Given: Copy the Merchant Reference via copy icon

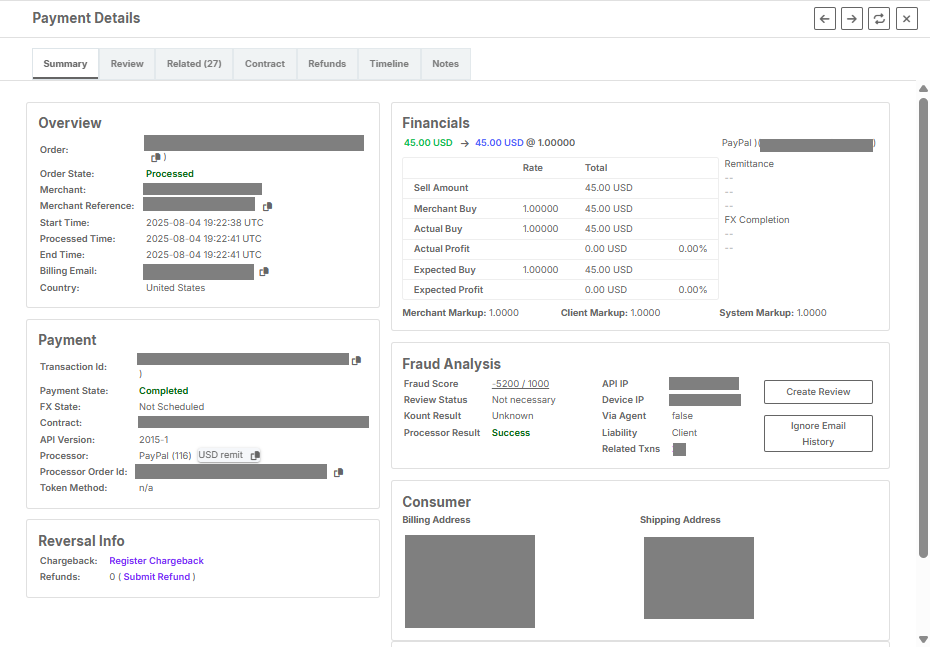Looking at the screenshot, I should tap(265, 206).
